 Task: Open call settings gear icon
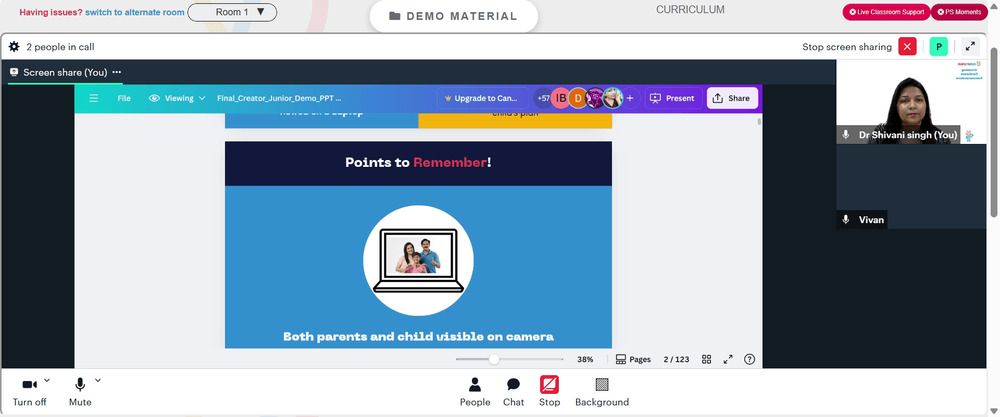14,47
